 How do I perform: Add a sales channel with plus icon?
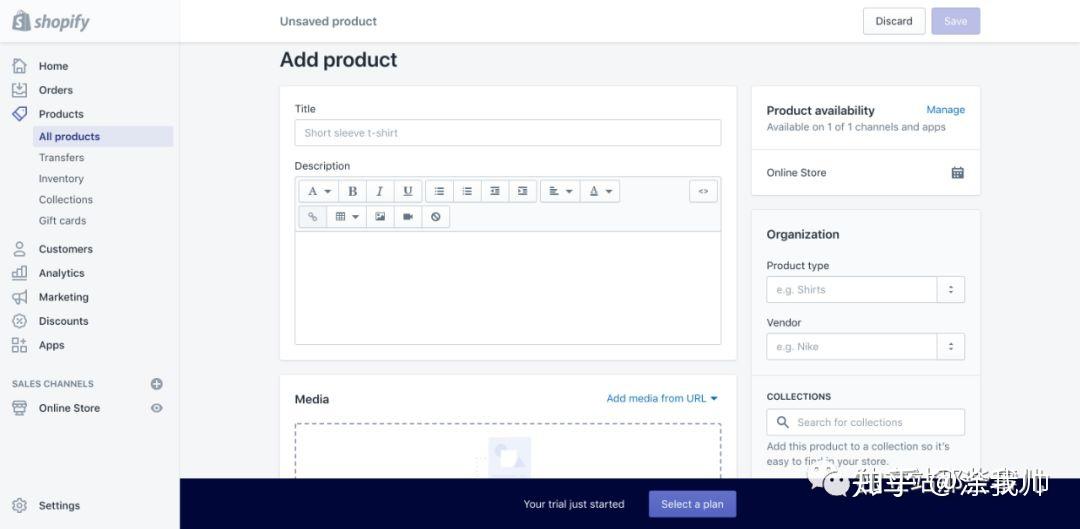pos(156,384)
